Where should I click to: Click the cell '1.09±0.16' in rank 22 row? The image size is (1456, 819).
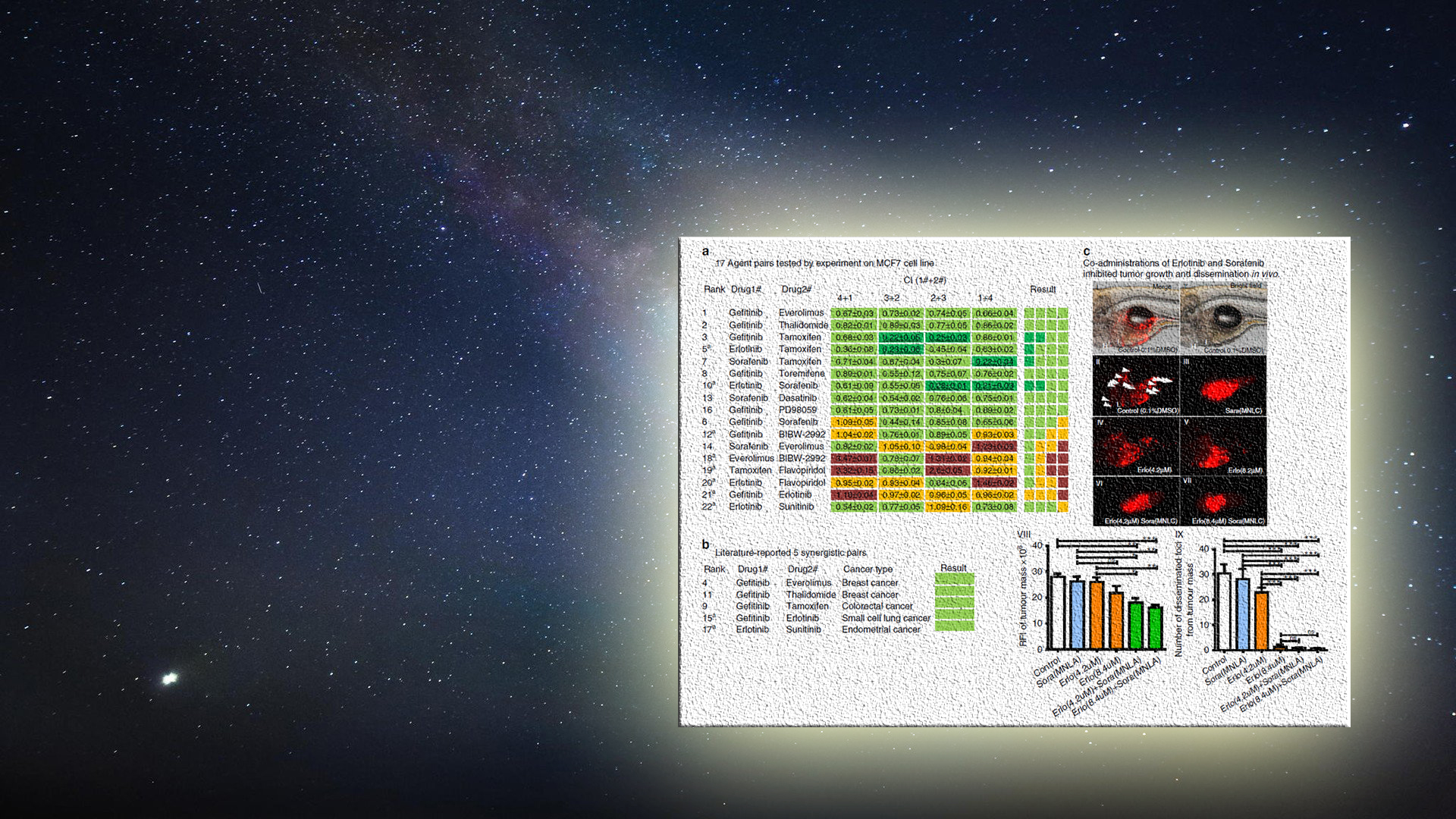pyautogui.click(x=948, y=507)
